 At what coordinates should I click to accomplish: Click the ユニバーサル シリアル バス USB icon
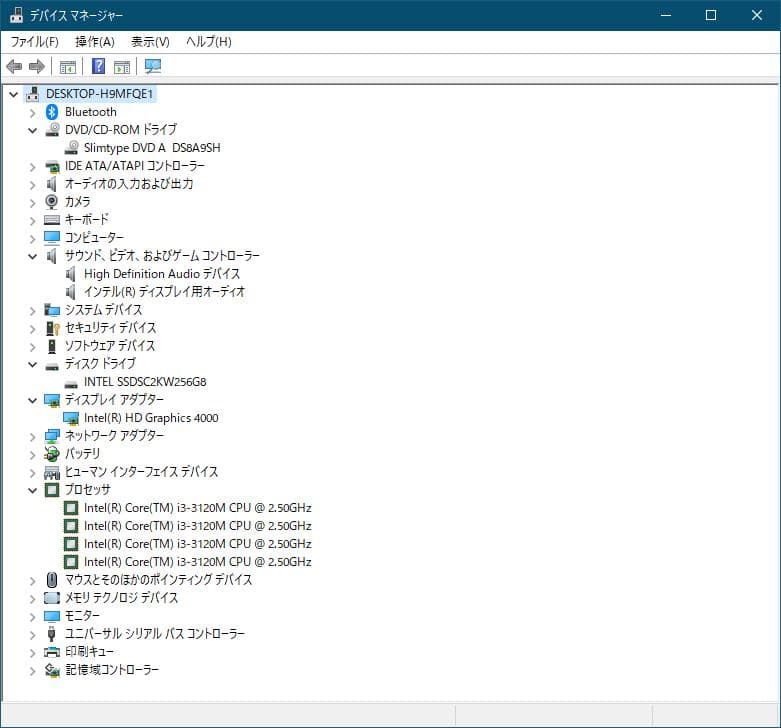[51, 634]
